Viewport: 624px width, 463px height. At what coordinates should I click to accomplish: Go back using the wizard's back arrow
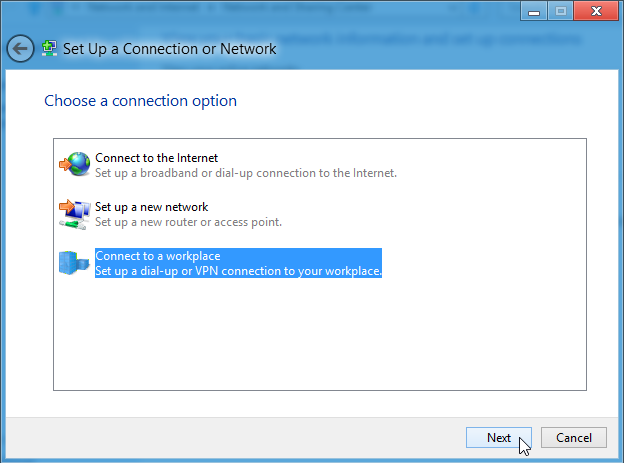pyautogui.click(x=20, y=49)
